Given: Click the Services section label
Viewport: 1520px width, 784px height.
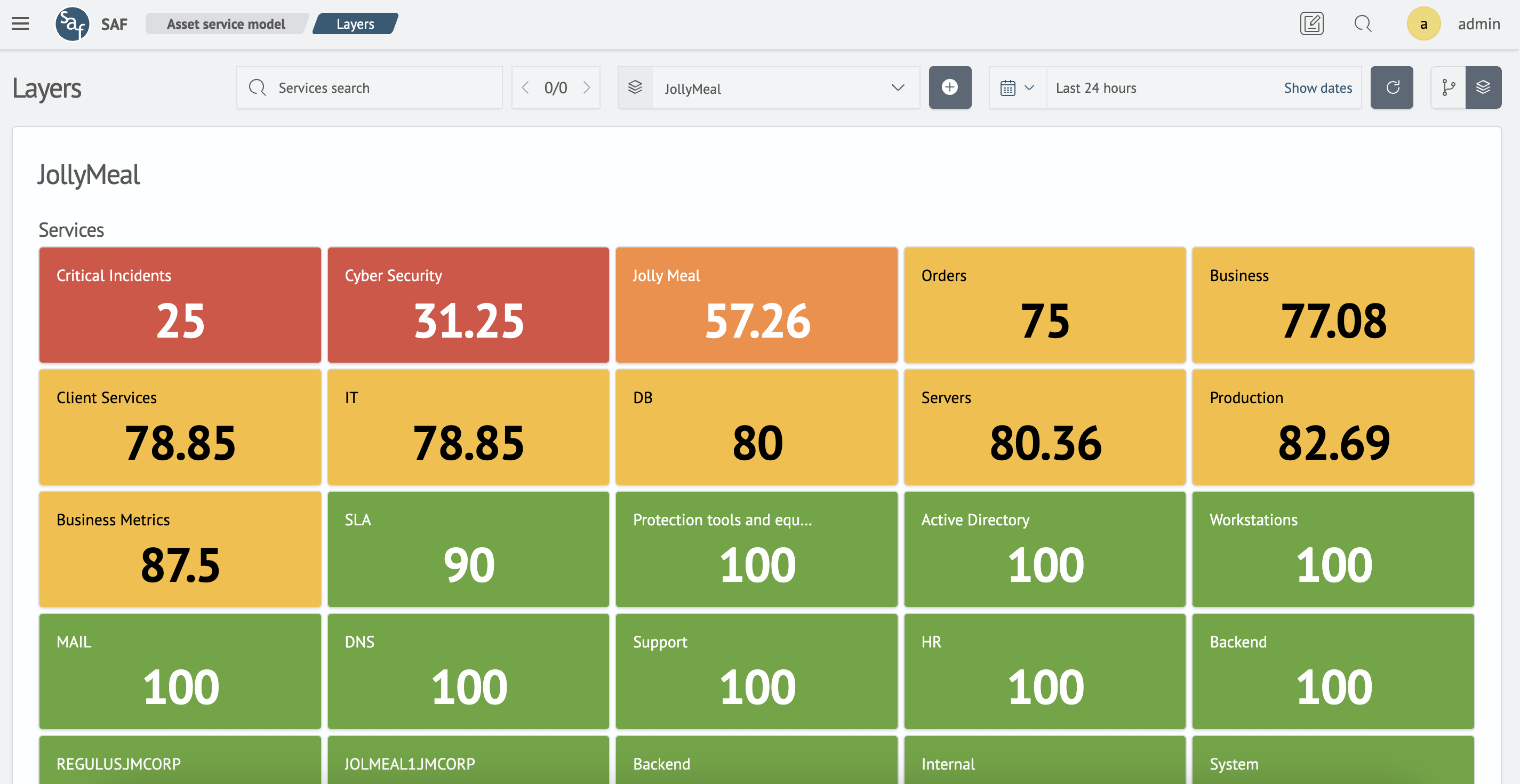Looking at the screenshot, I should point(71,229).
